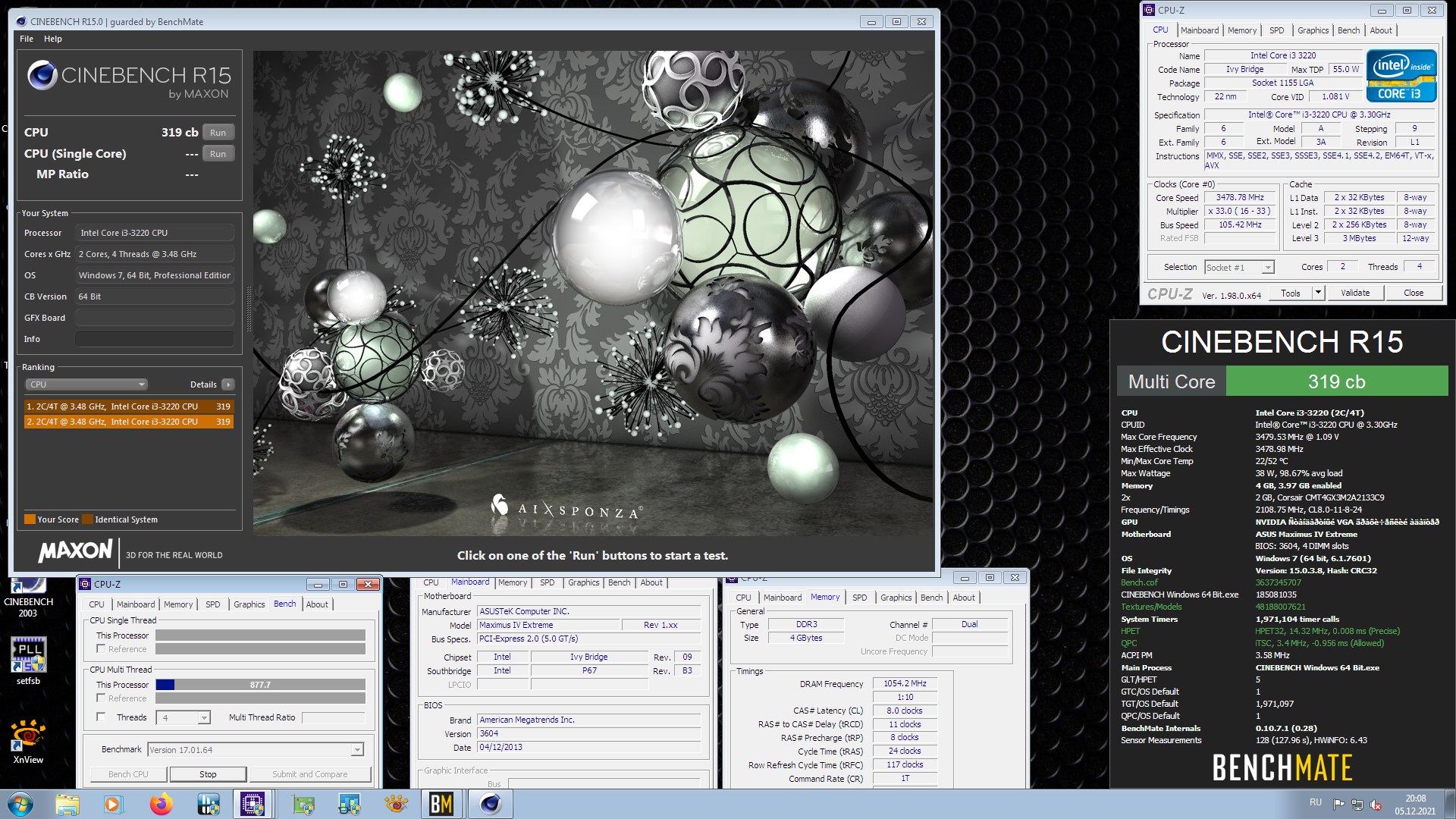Click the Textures/Models entry in BenchMate panel
Viewport: 1456px width, 819px height.
[x=1151, y=607]
